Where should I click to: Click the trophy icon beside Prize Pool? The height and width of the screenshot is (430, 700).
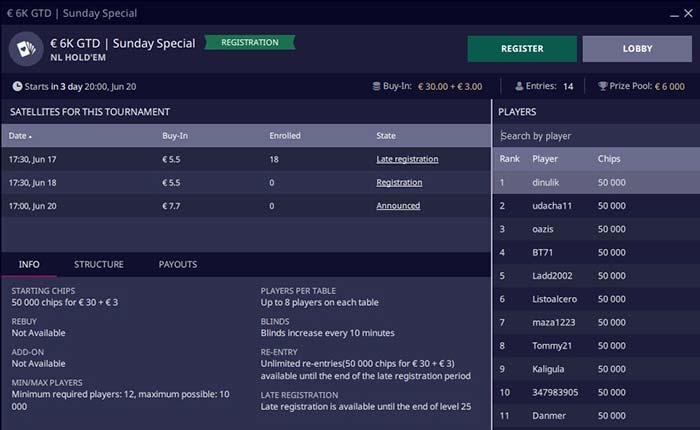(603, 86)
